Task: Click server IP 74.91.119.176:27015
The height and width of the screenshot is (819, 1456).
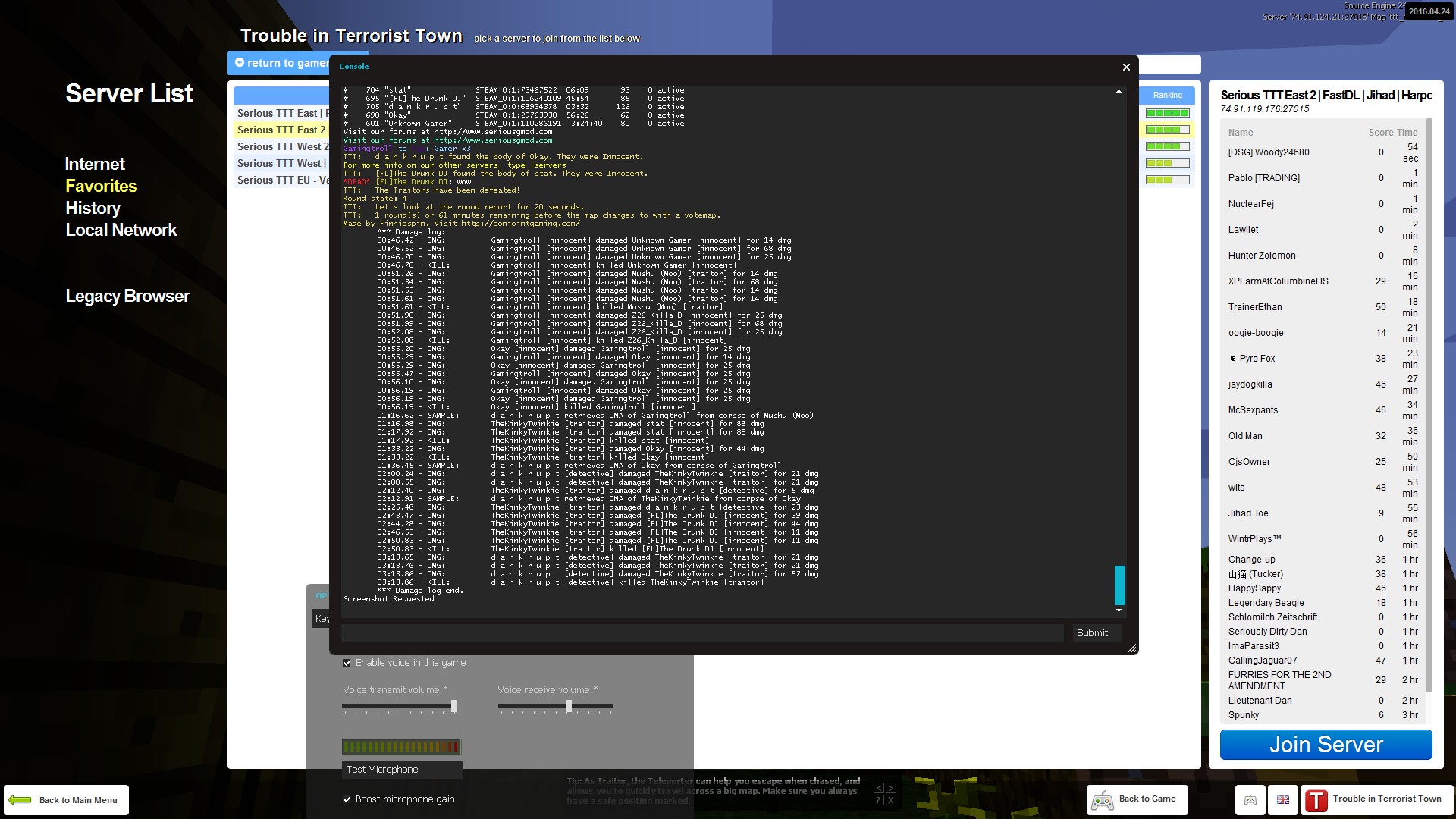Action: tap(1264, 109)
